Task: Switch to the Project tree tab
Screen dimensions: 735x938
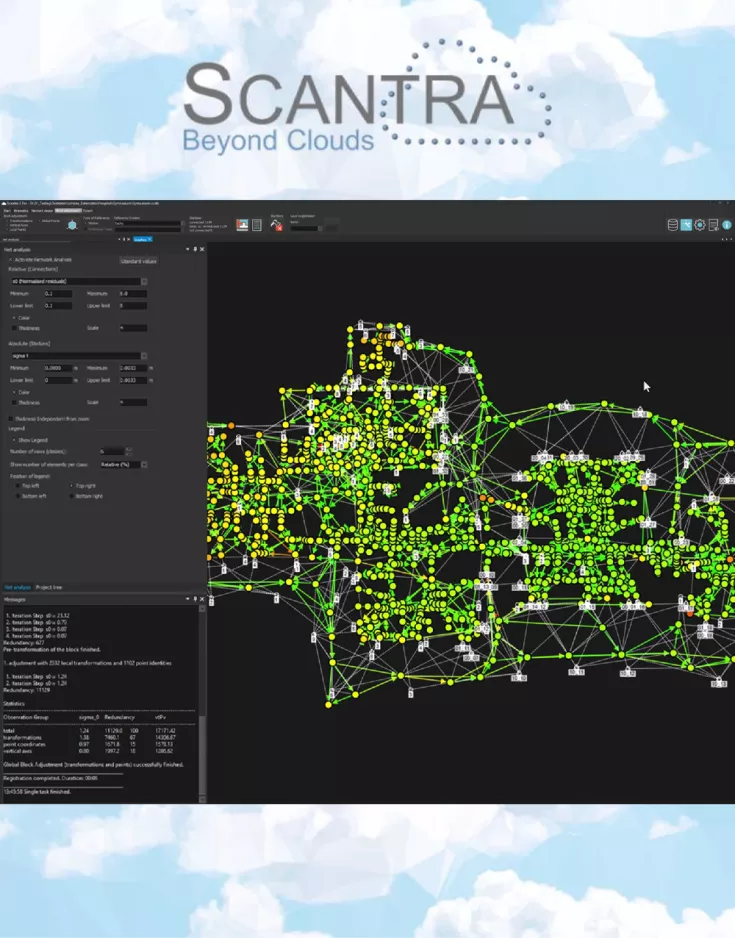Action: [49, 587]
